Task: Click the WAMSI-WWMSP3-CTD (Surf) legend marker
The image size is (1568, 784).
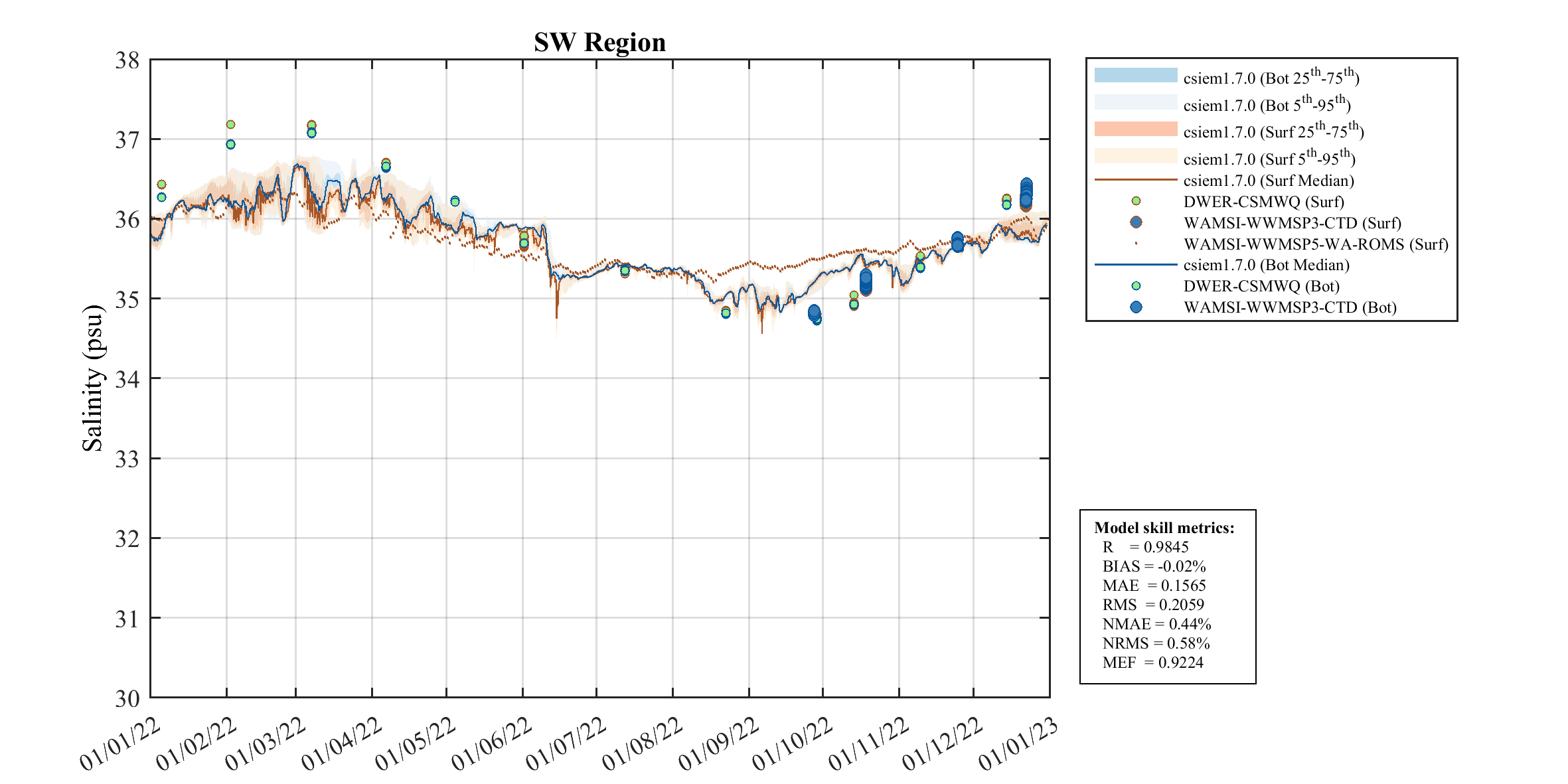Action: 1136,222
